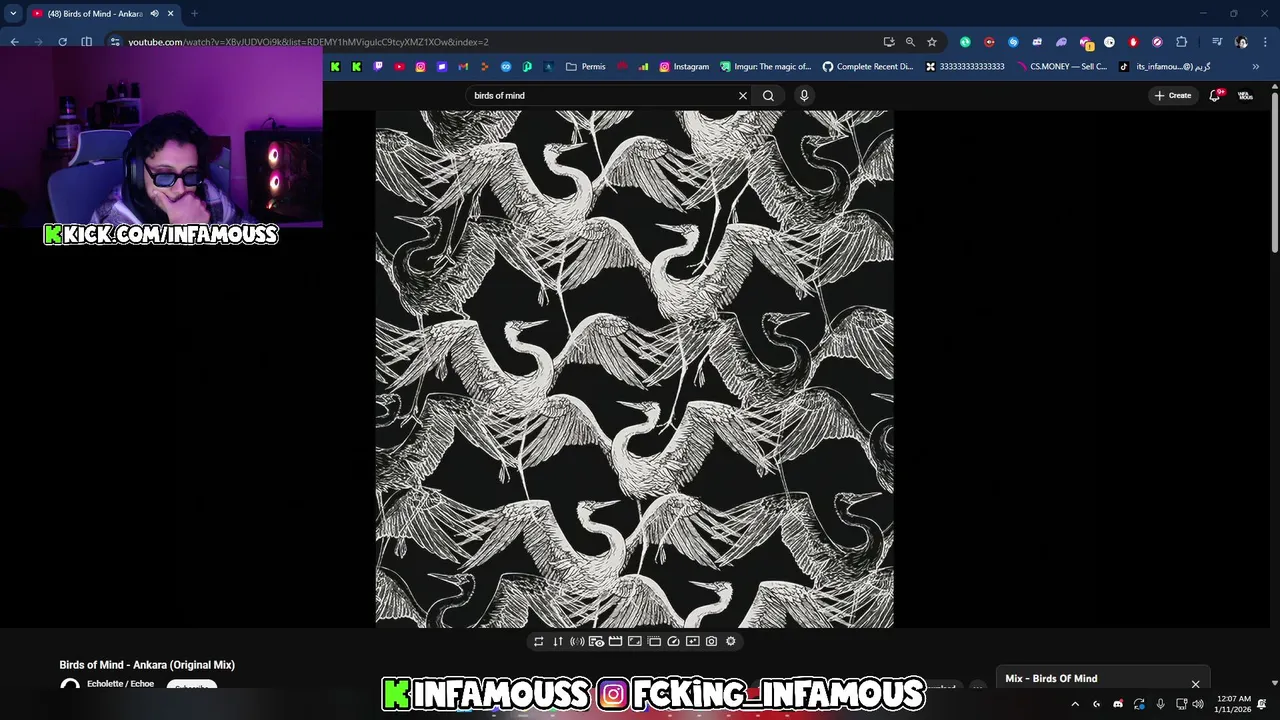Close the Mix - Birds Of Mind panel

point(1195,684)
